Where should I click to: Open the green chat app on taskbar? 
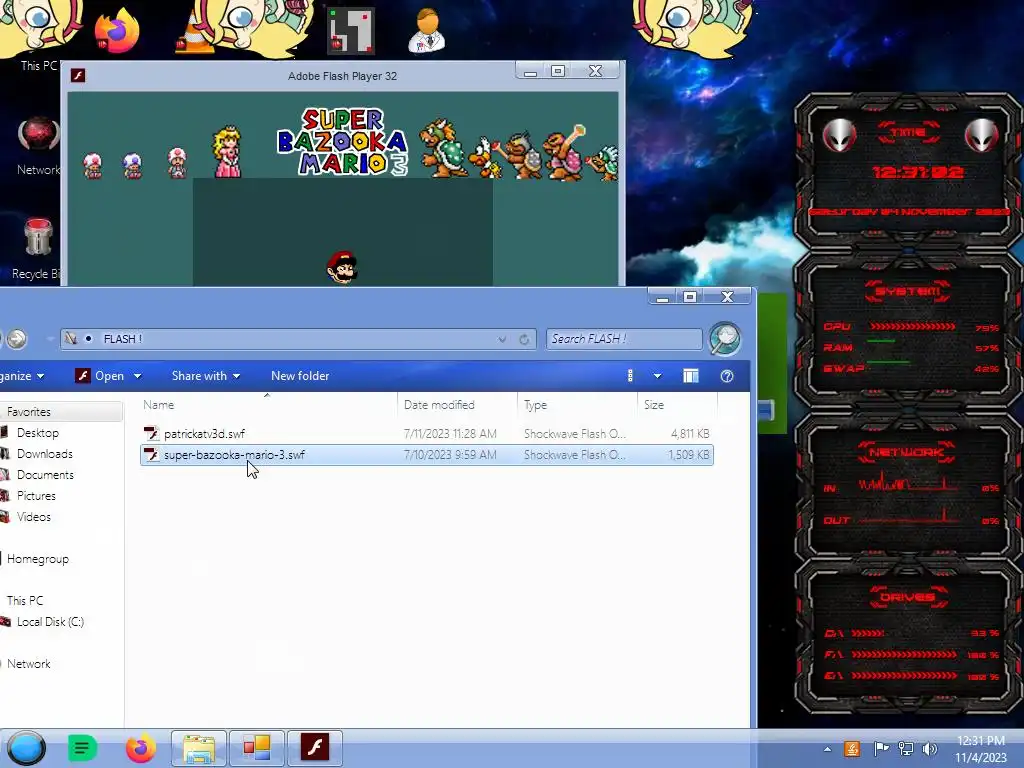coord(82,748)
